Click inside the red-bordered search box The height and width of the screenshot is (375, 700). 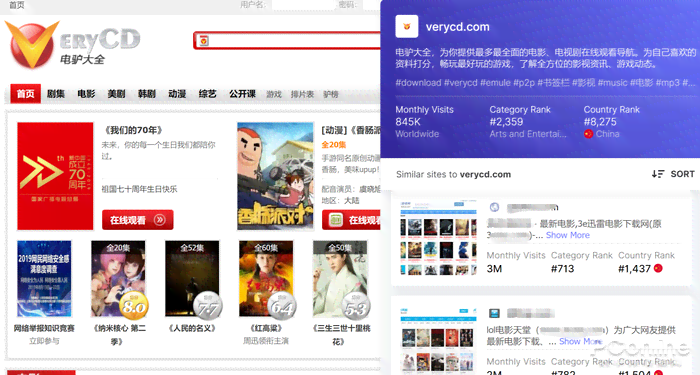pyautogui.click(x=288, y=41)
